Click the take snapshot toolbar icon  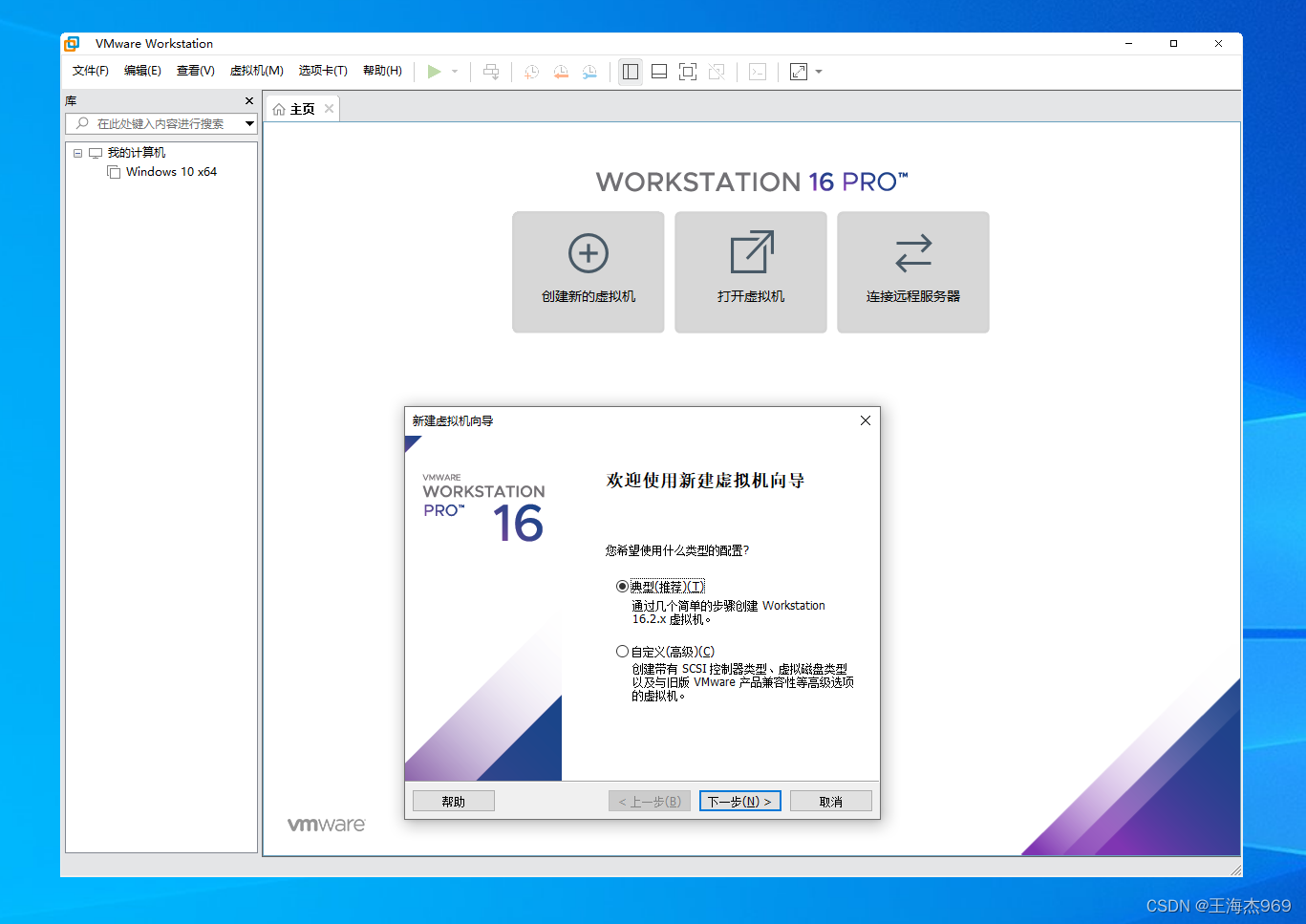pos(532,72)
